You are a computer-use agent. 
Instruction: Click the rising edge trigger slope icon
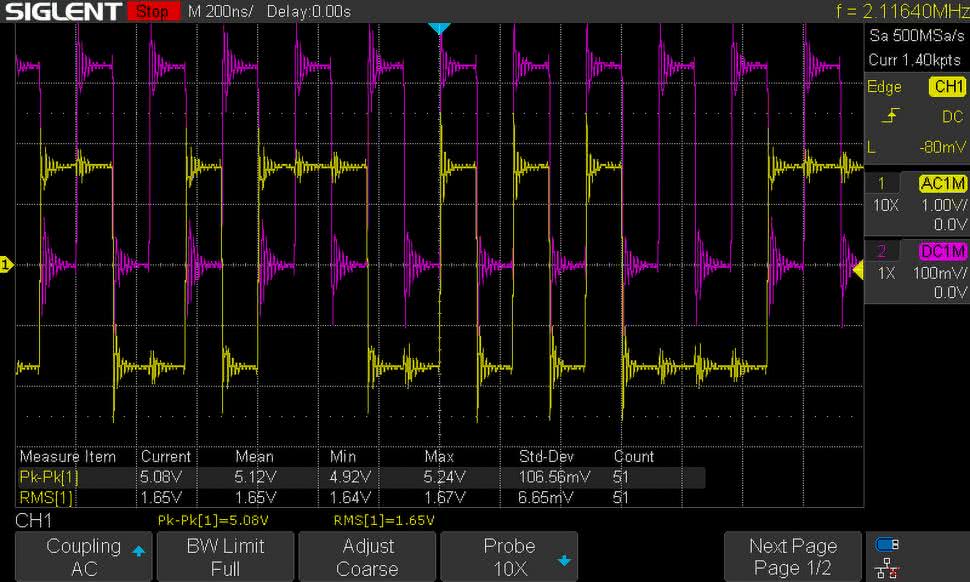(890, 117)
